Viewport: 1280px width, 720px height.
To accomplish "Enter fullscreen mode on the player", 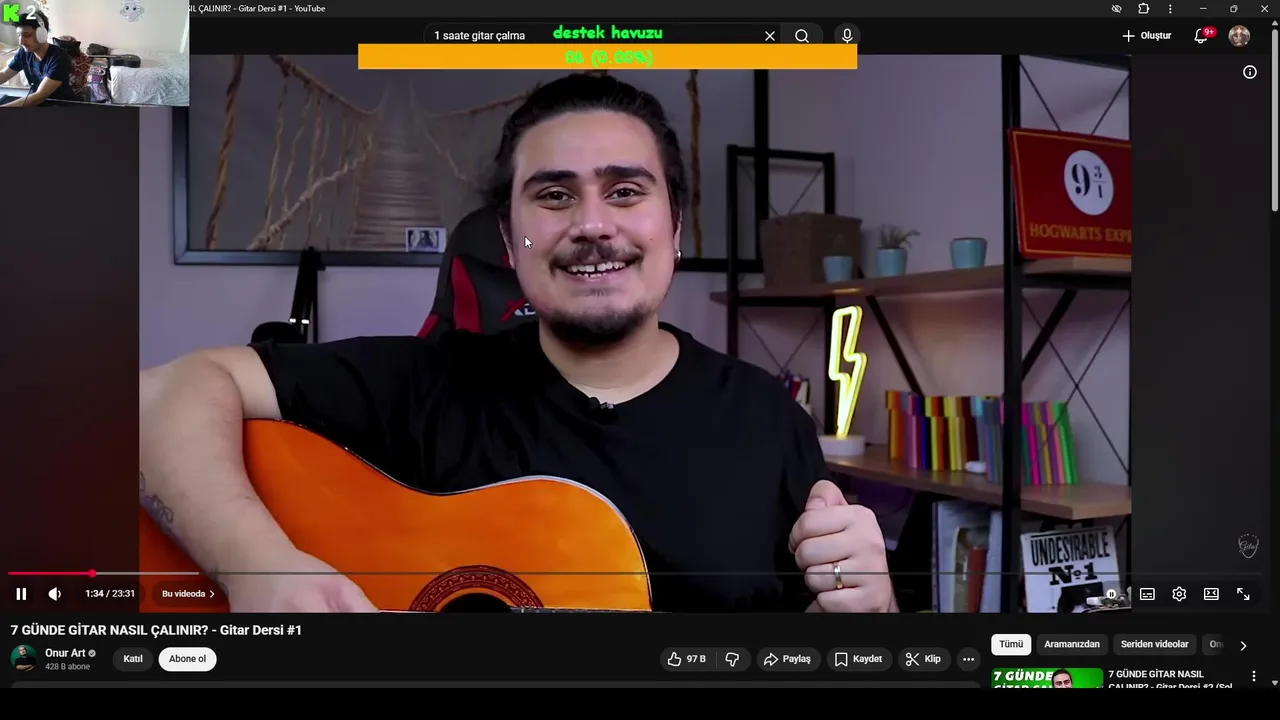I will [x=1243, y=594].
